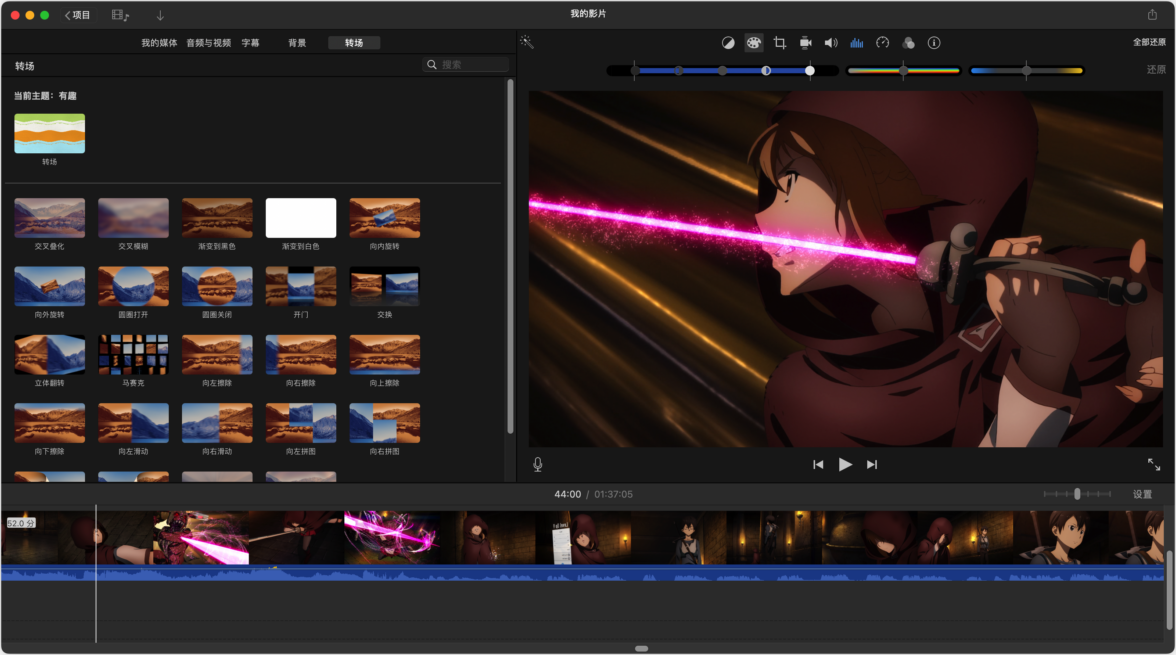Viewport: 1176px width, 655px height.
Task: Select the 渐变到白色 transition
Action: (x=301, y=218)
